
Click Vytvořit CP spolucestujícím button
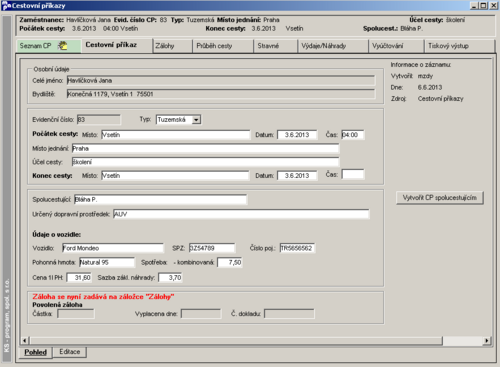(440, 198)
